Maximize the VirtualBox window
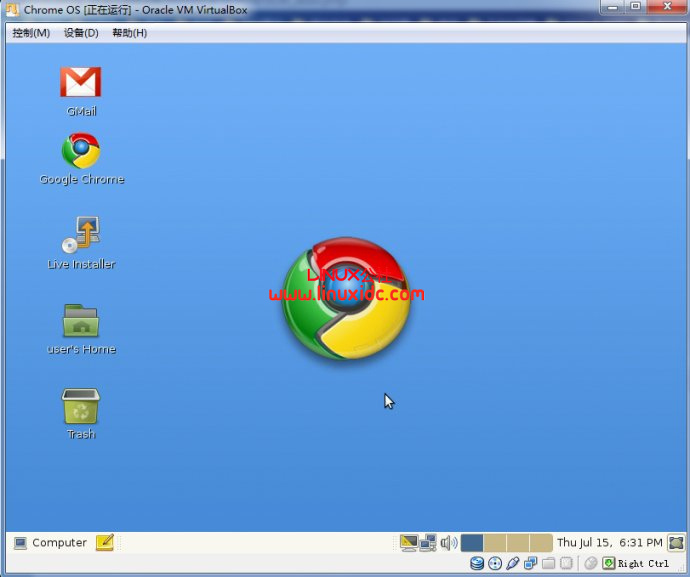This screenshot has width=690, height=577. click(635, 7)
